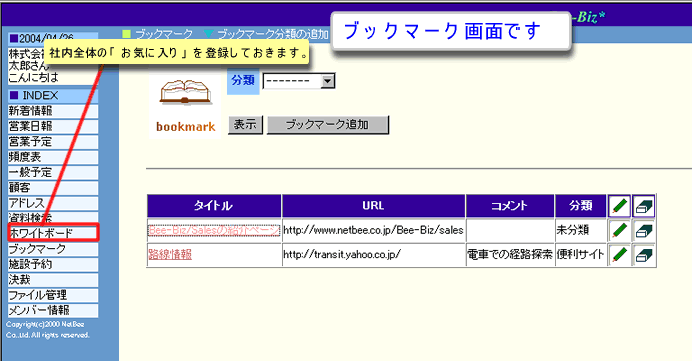Click the ブックマーク追加 button

pos(328,125)
